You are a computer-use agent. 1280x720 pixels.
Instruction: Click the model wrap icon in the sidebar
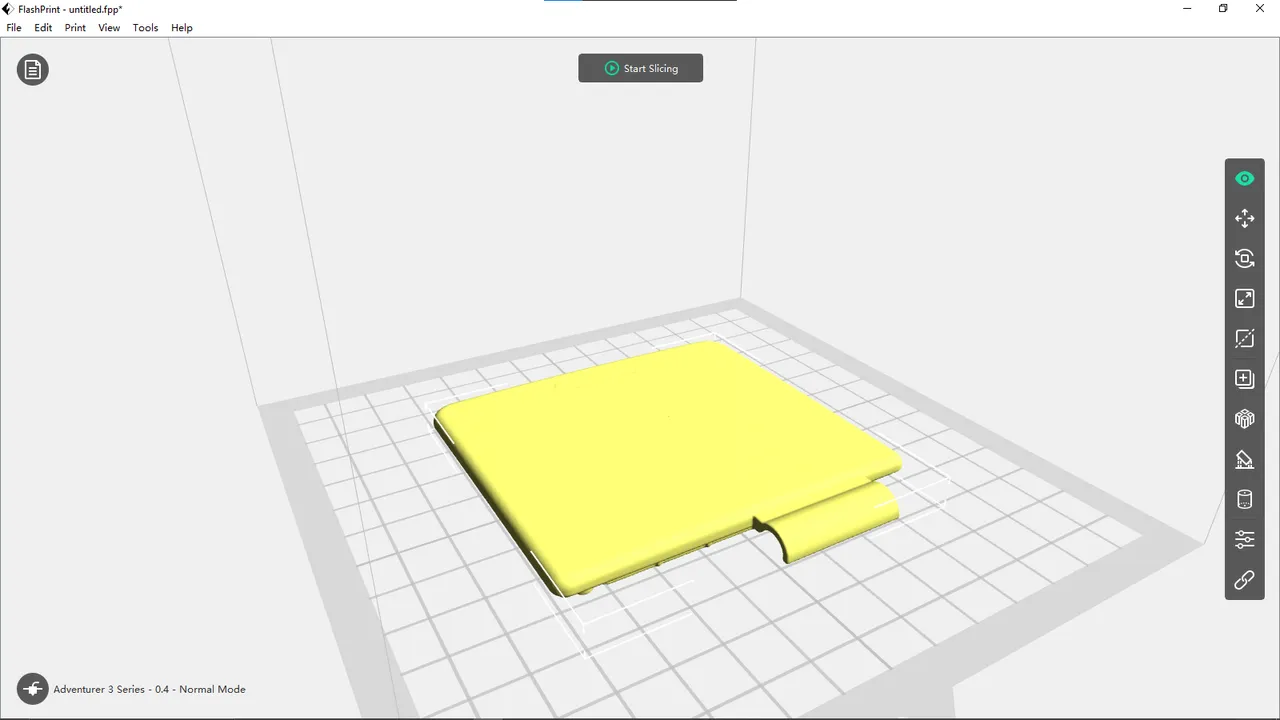click(x=1244, y=418)
